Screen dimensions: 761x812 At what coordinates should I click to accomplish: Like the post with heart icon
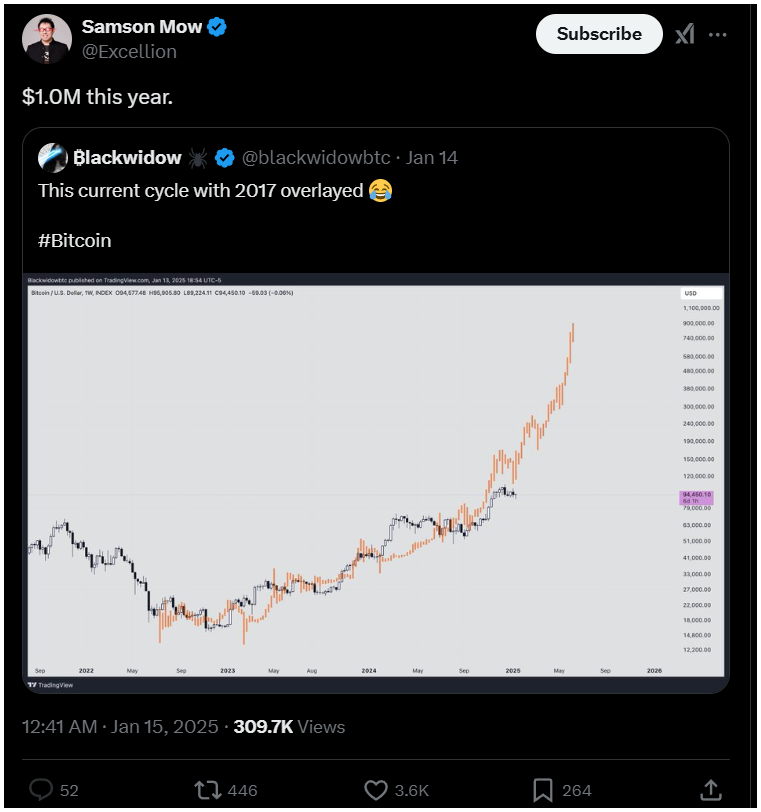point(376,790)
